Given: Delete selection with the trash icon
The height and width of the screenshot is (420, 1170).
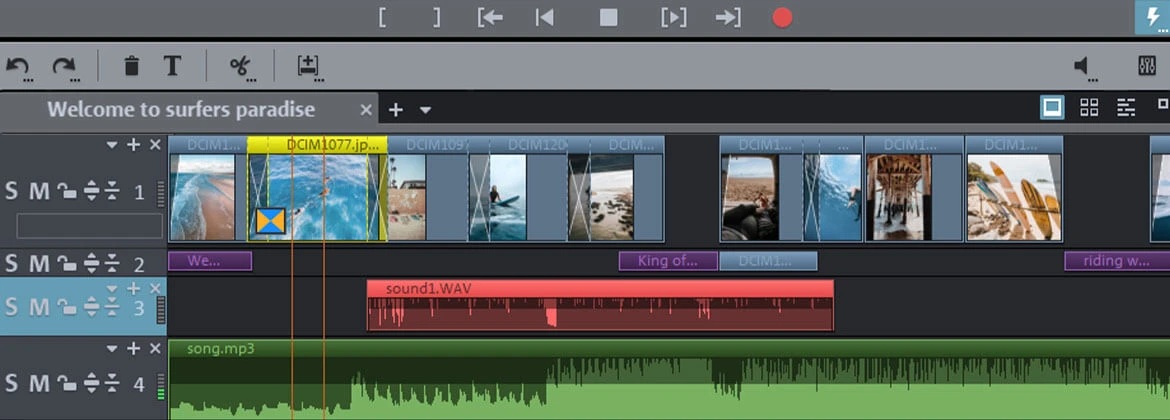Looking at the screenshot, I should [x=131, y=67].
